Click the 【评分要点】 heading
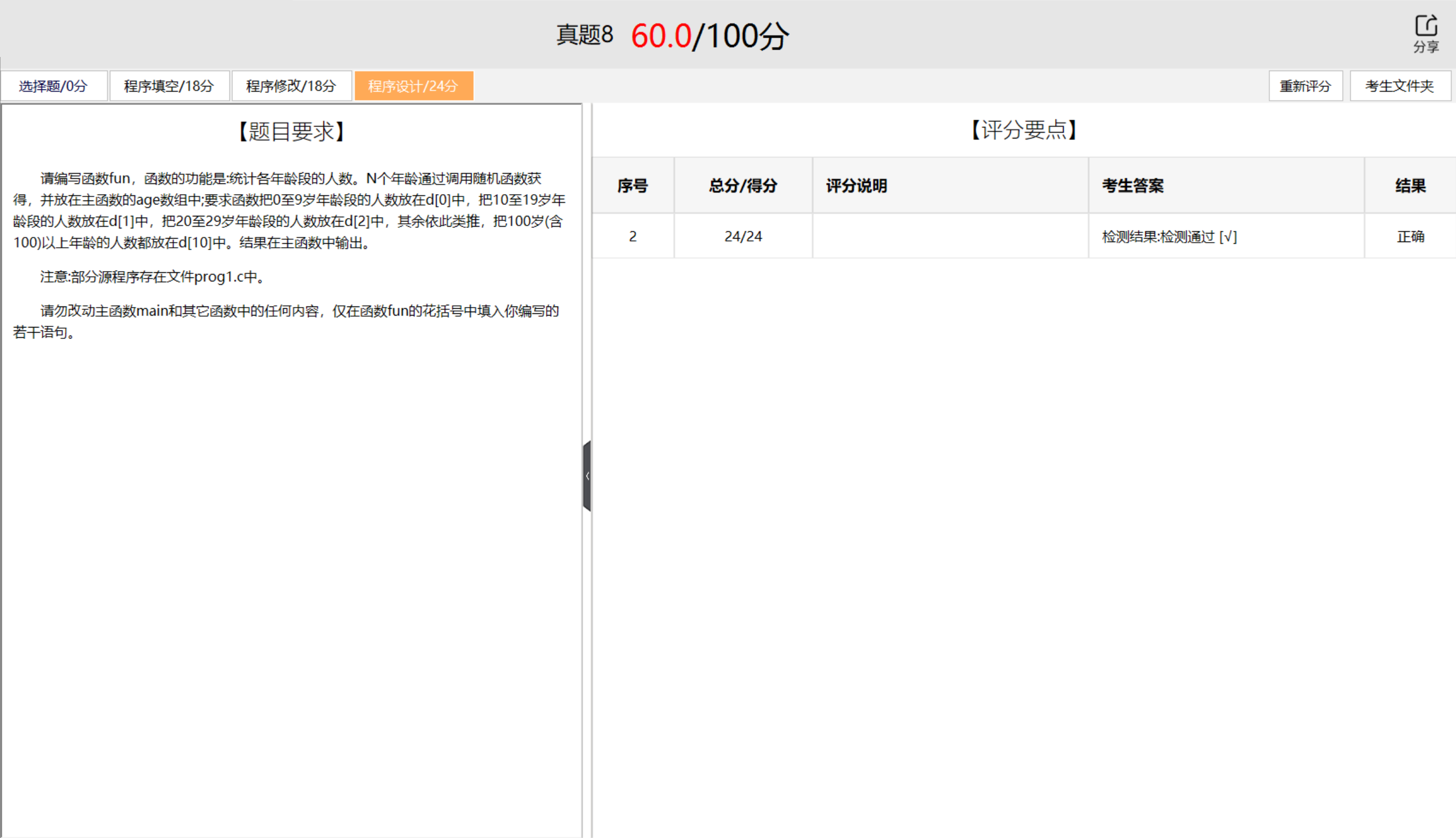 [1023, 129]
